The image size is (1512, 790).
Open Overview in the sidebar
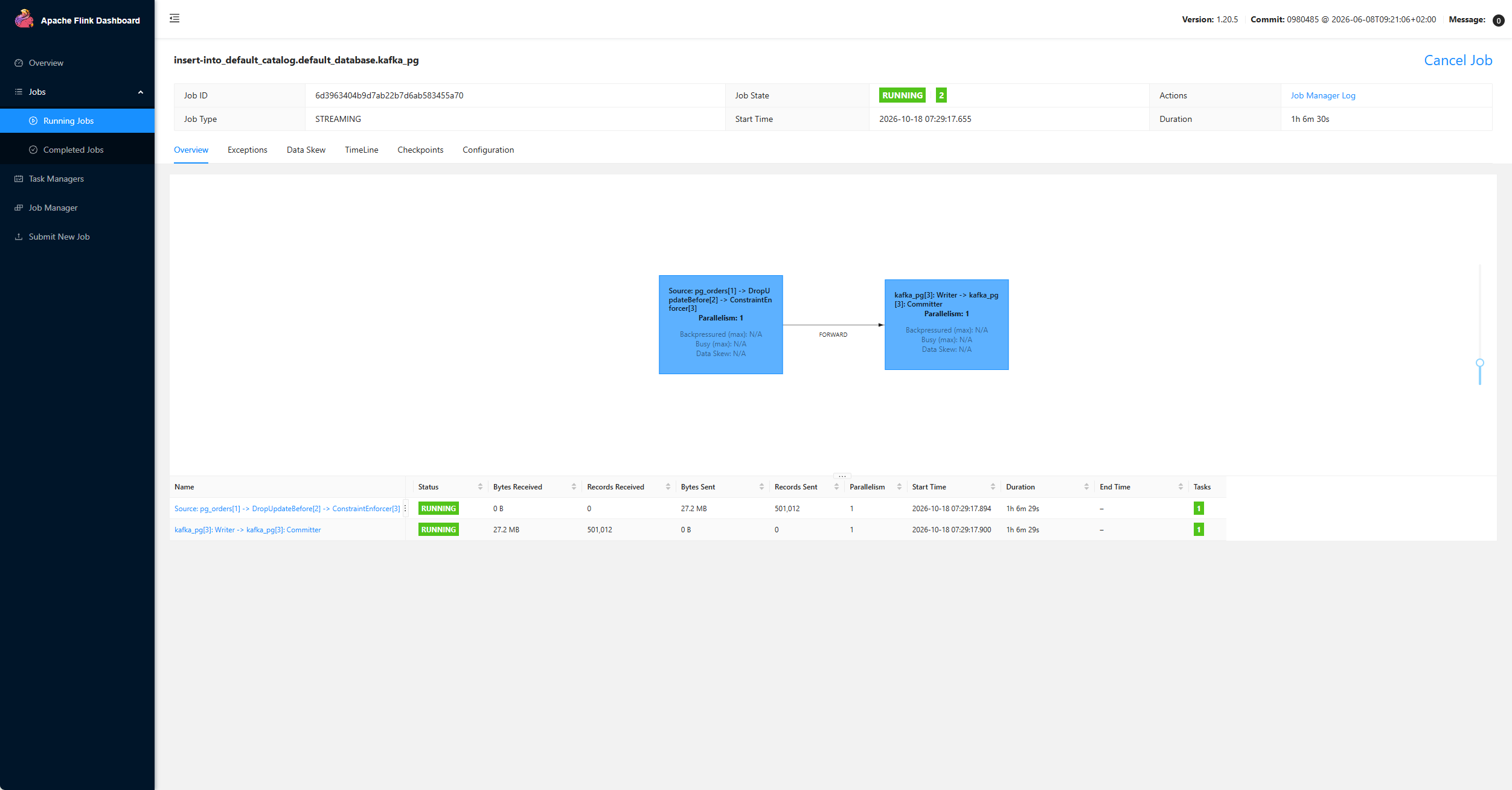click(77, 63)
